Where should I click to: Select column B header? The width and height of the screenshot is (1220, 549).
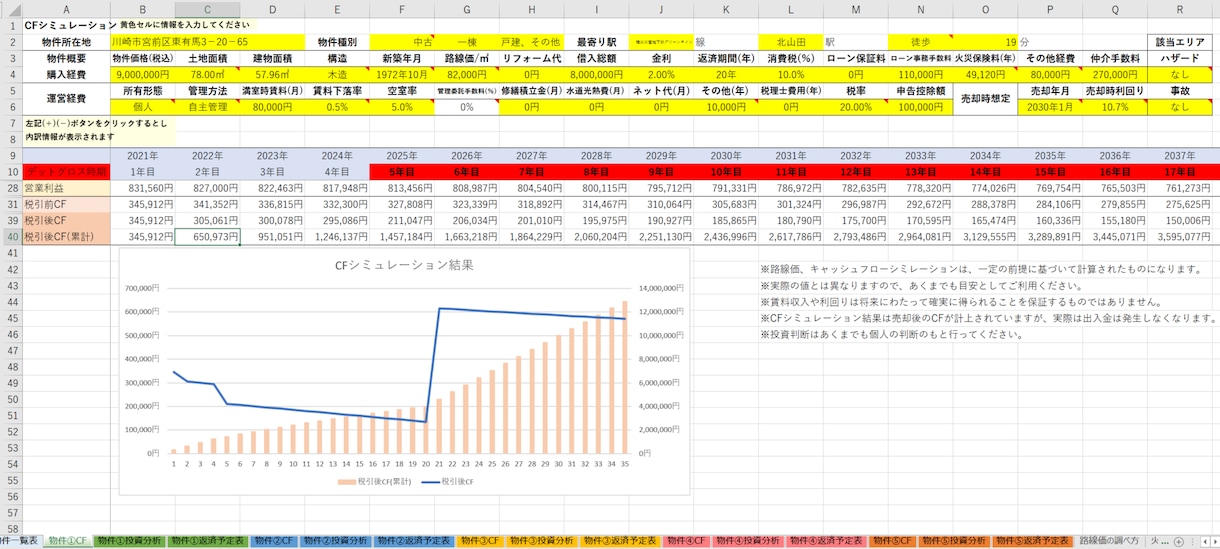(143, 8)
